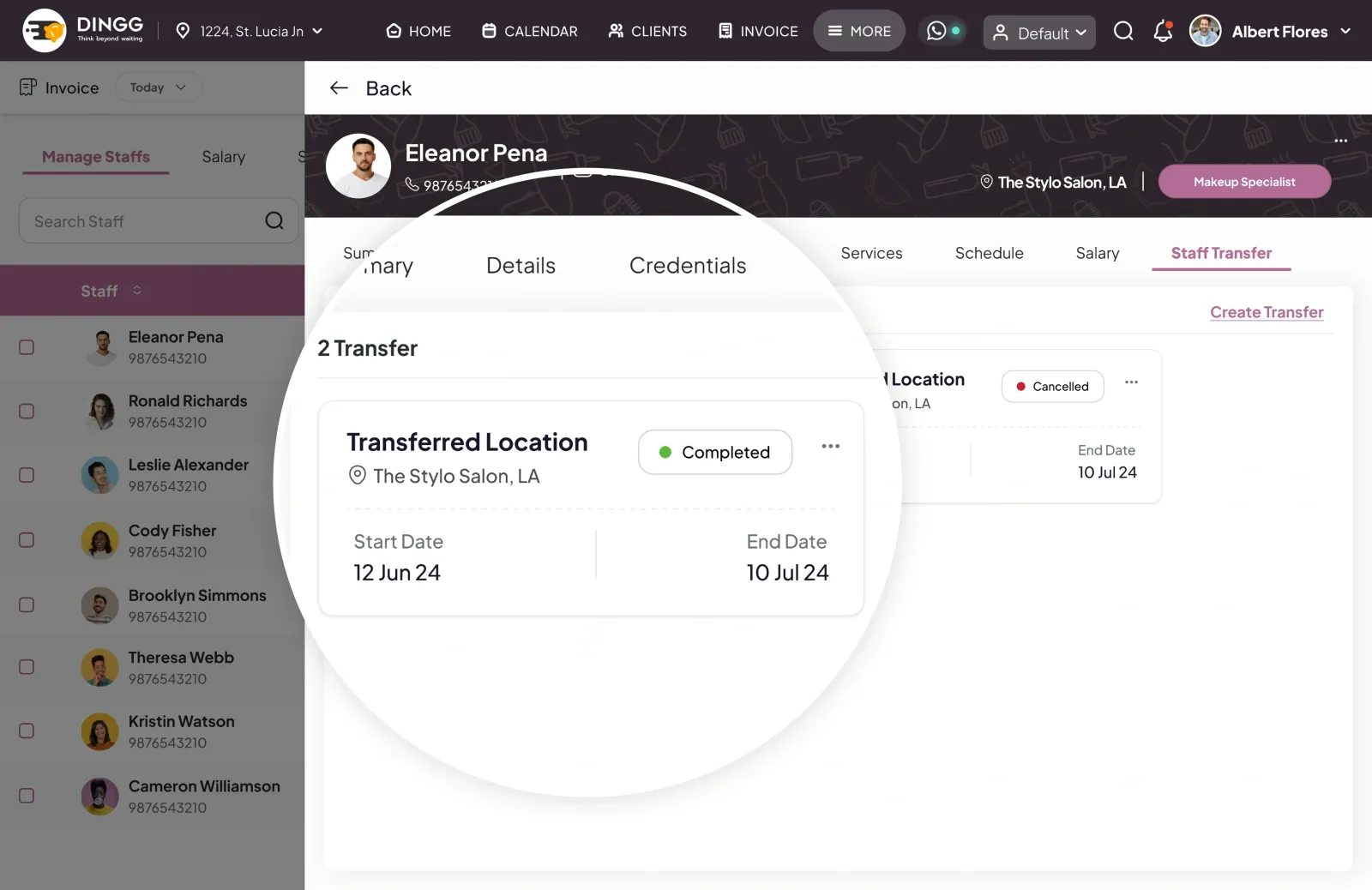This screenshot has width=1372, height=890.
Task: Go to the HOME menu
Action: point(418,31)
